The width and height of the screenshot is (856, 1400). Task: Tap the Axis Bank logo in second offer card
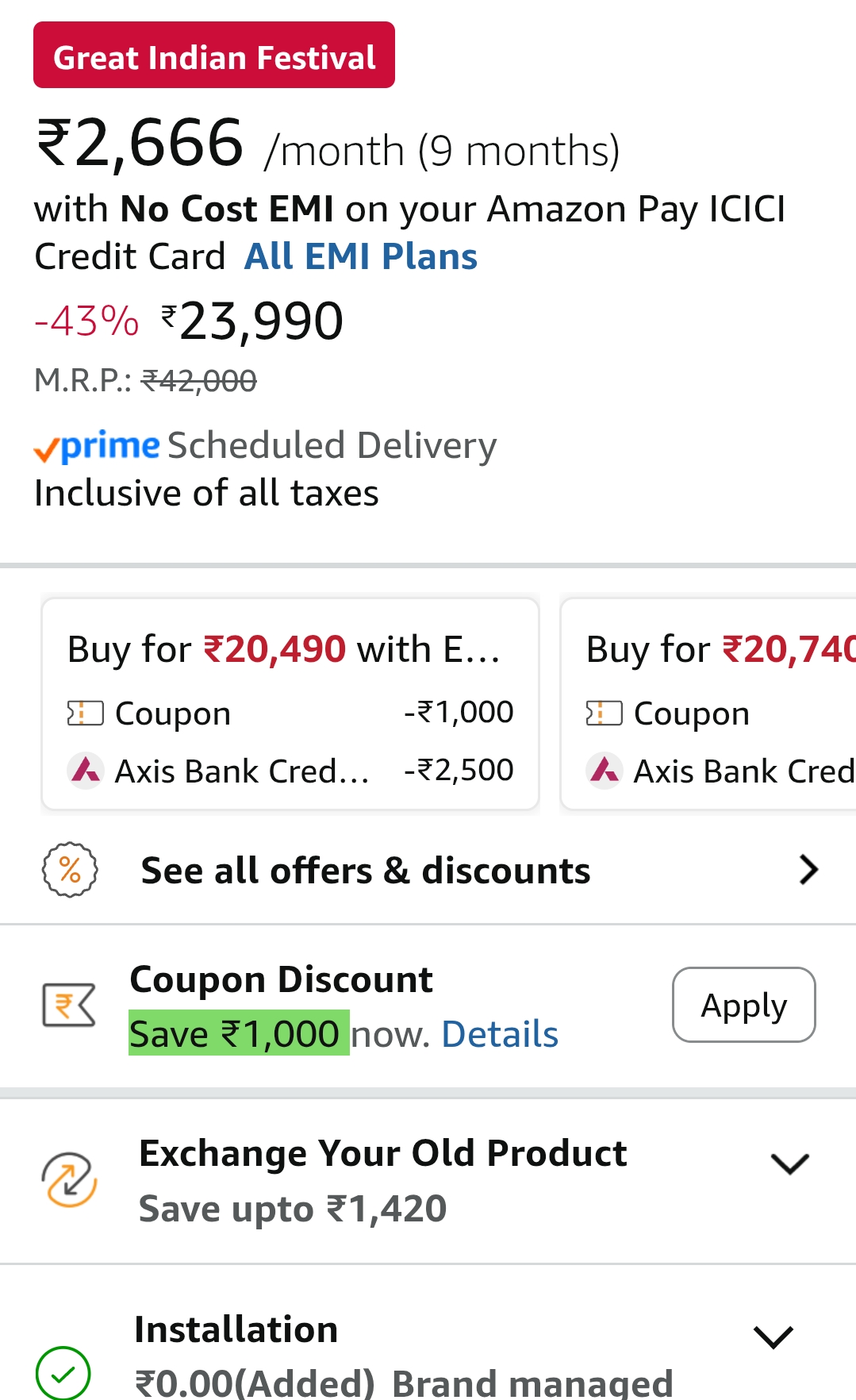click(x=605, y=770)
